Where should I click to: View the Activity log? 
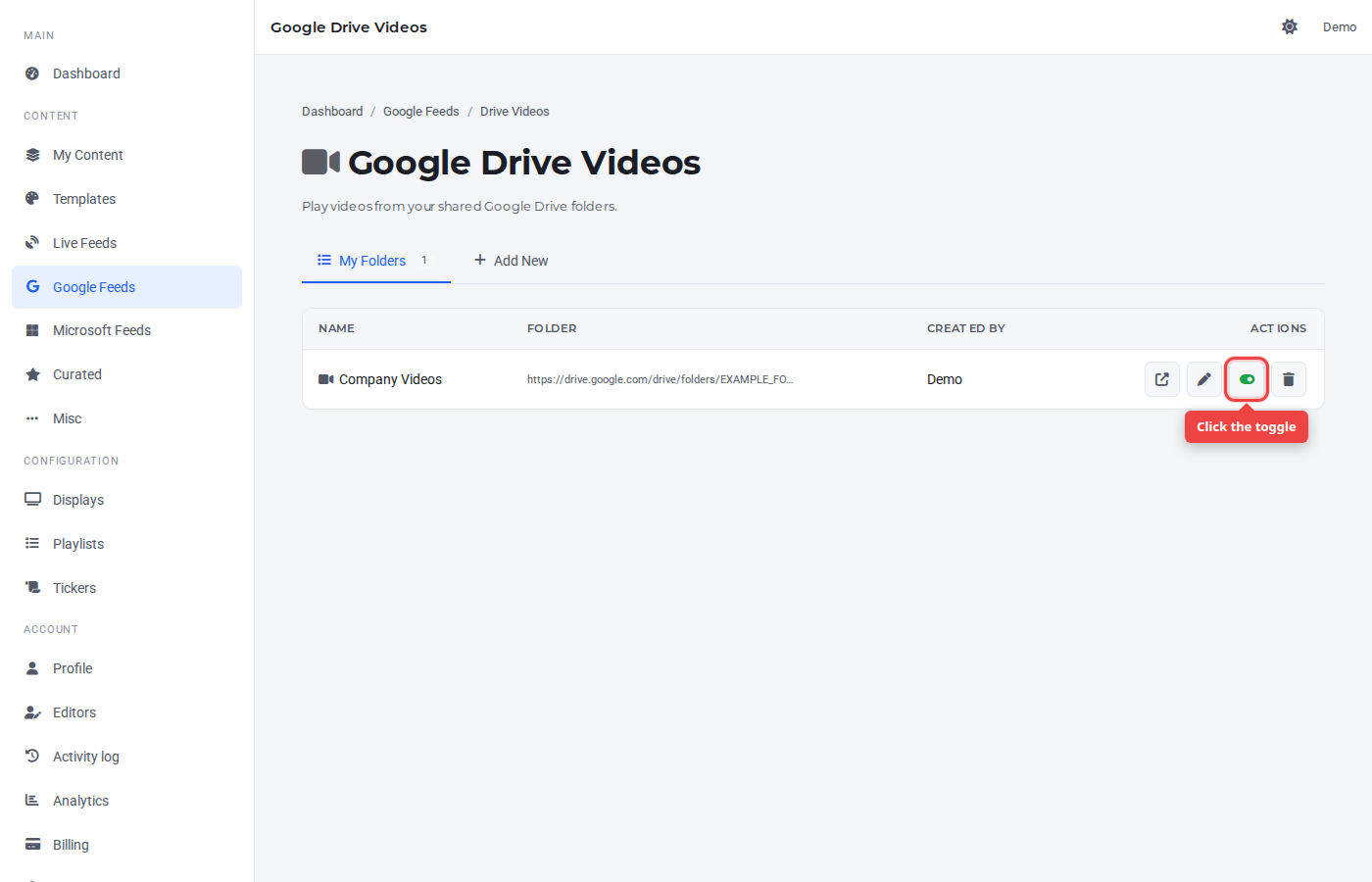127,757
